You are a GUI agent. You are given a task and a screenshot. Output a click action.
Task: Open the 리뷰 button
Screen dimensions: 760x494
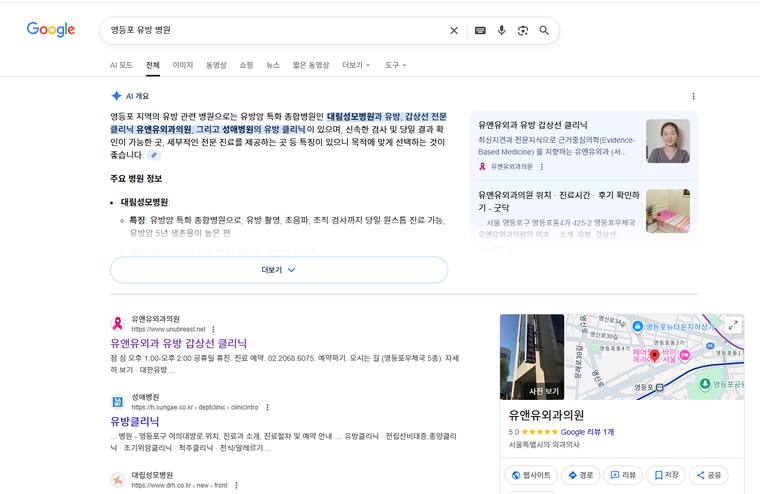[x=623, y=475]
